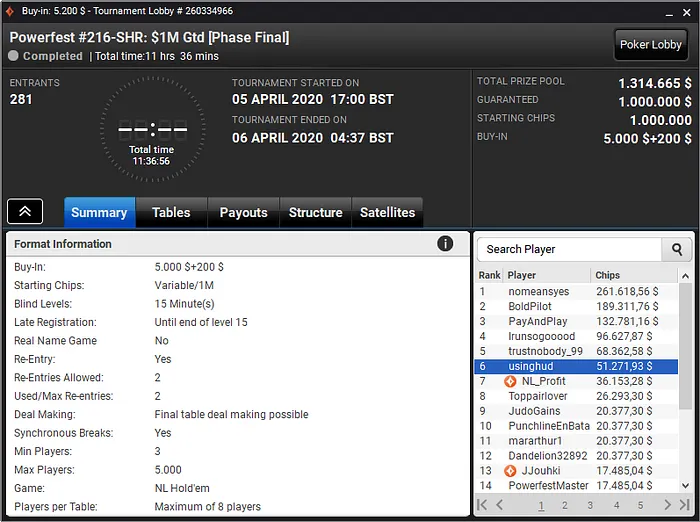Click the 'NL Hold'em' game value
This screenshot has width=700, height=522.
182,488
